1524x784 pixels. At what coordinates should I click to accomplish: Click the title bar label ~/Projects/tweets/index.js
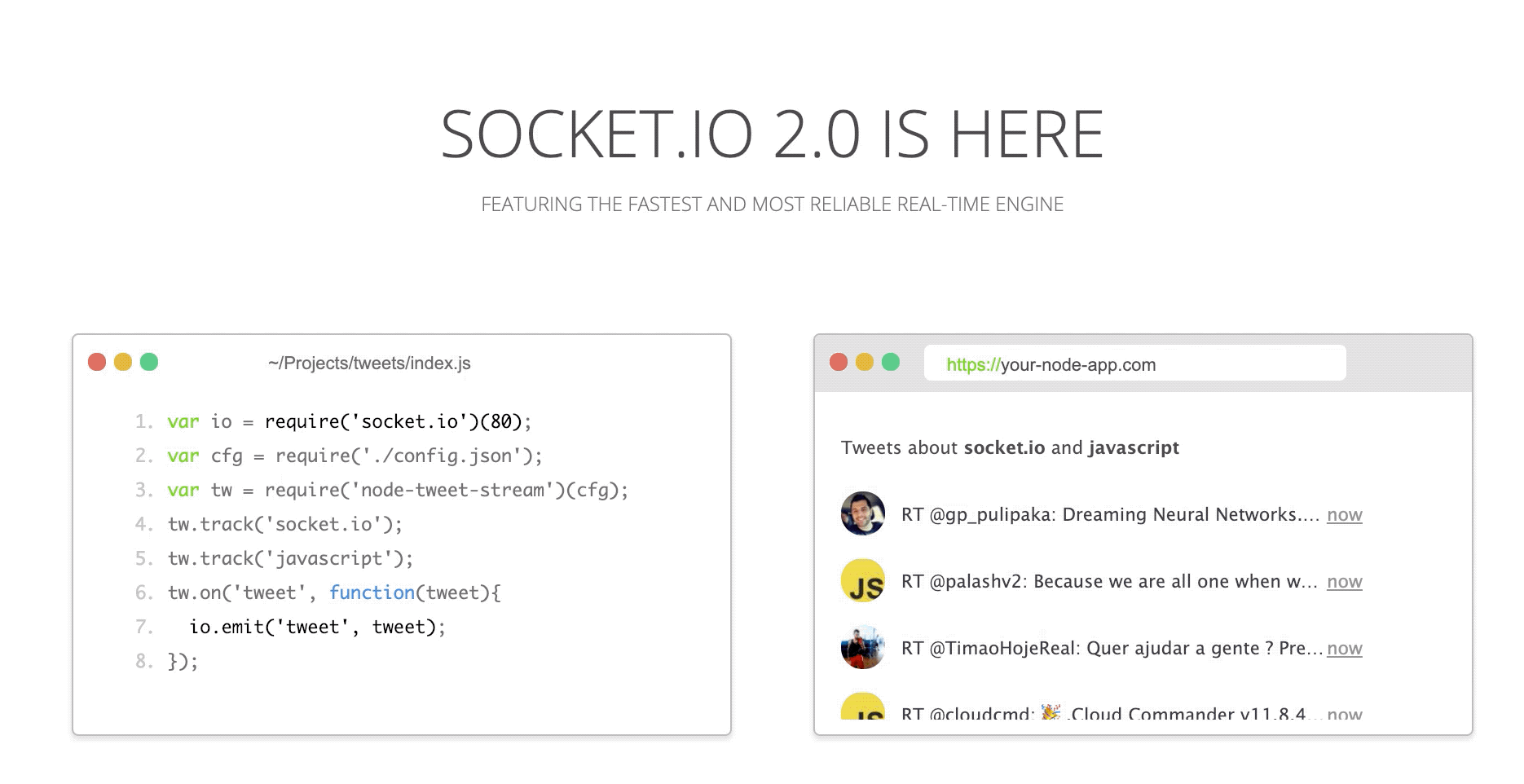point(371,363)
